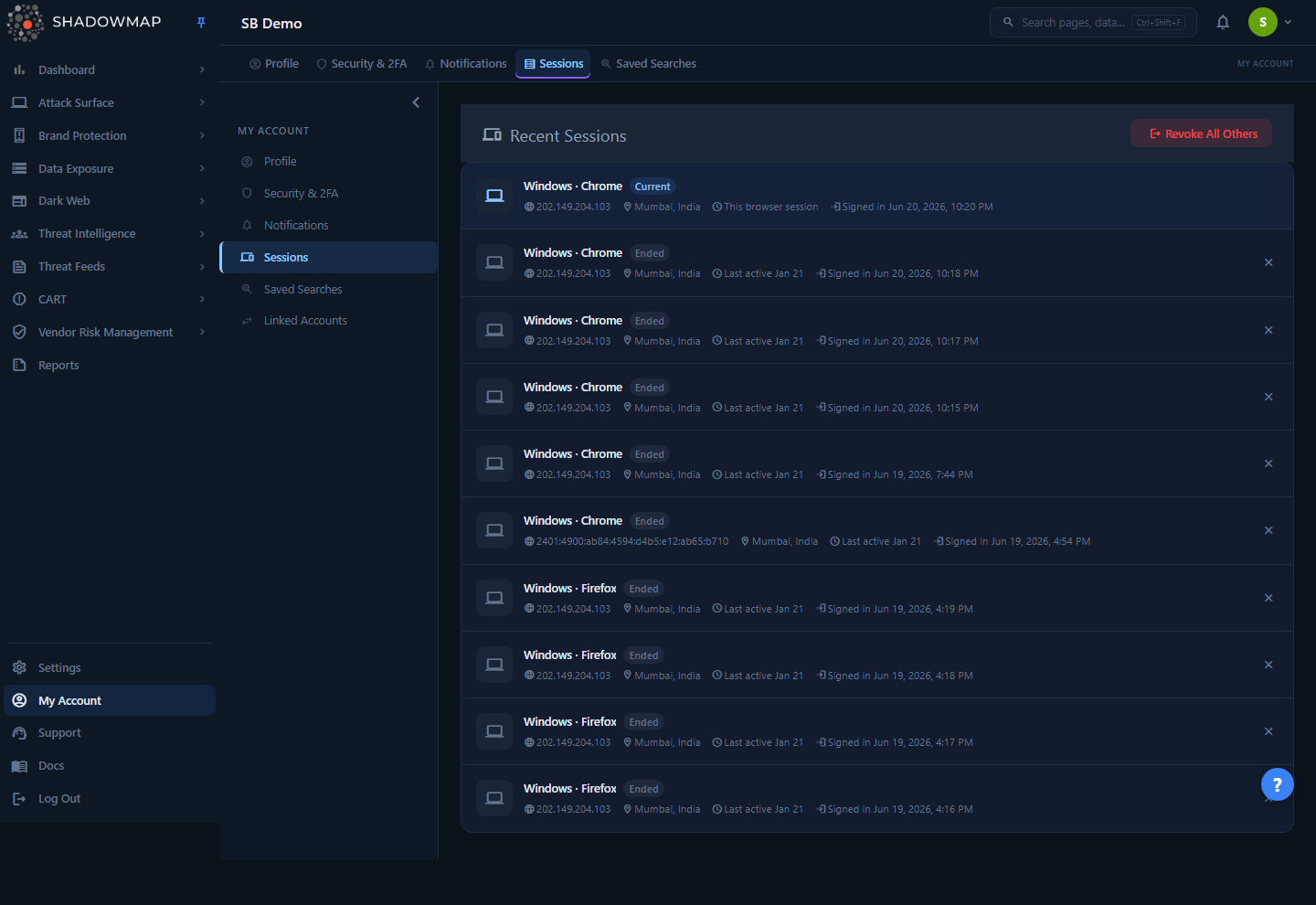
Task: Click the Revoke All Others button
Action: (x=1201, y=133)
